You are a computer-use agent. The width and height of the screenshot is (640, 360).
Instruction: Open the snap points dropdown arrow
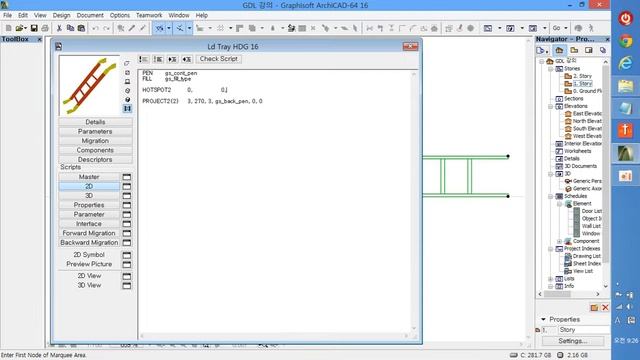(x=189, y=28)
